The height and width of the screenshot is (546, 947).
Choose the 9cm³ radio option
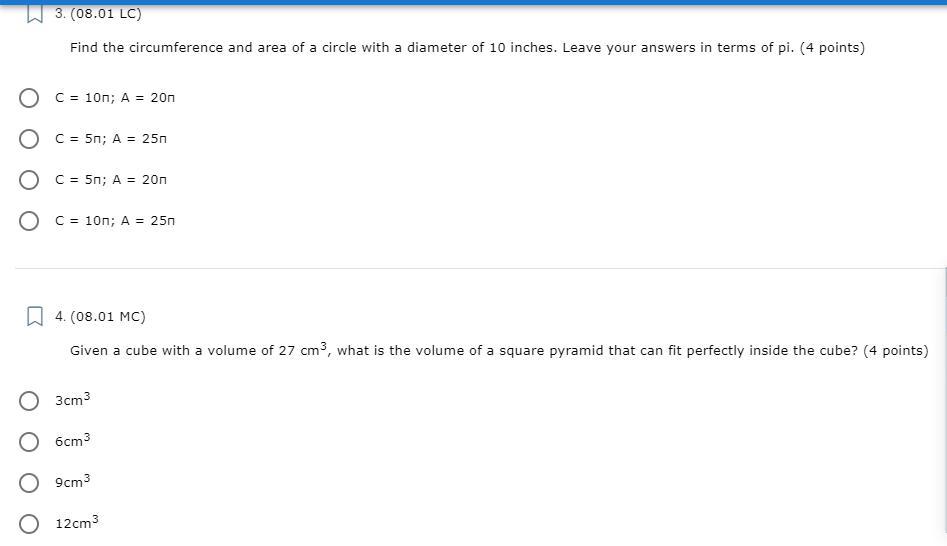click(x=29, y=483)
